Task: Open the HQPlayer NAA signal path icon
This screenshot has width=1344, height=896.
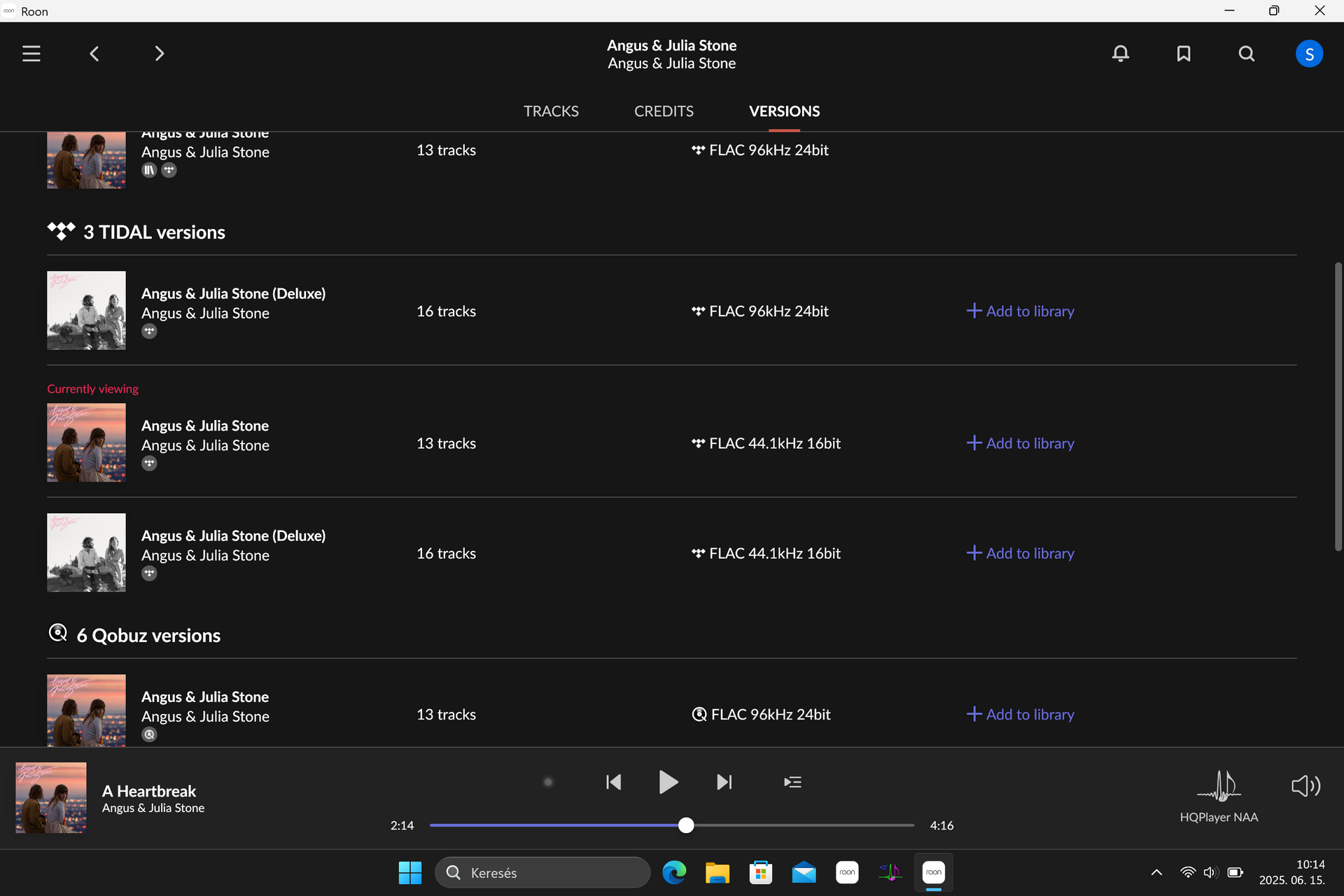Action: click(x=1219, y=786)
